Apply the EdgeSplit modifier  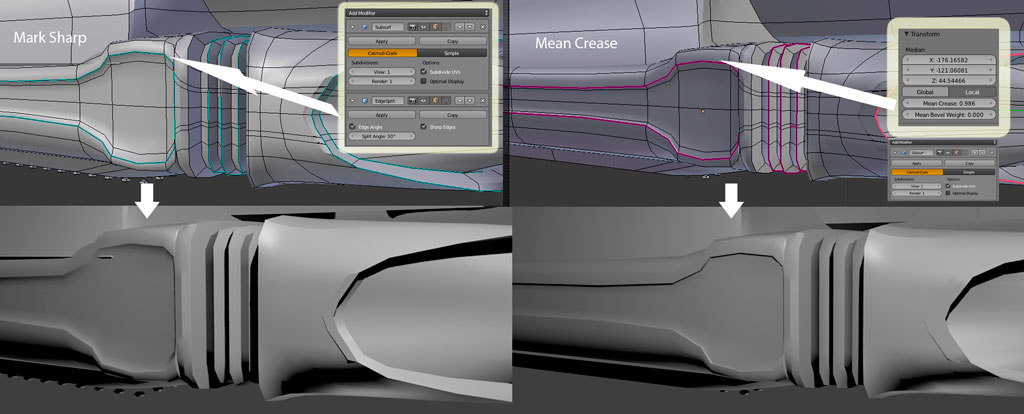click(382, 115)
